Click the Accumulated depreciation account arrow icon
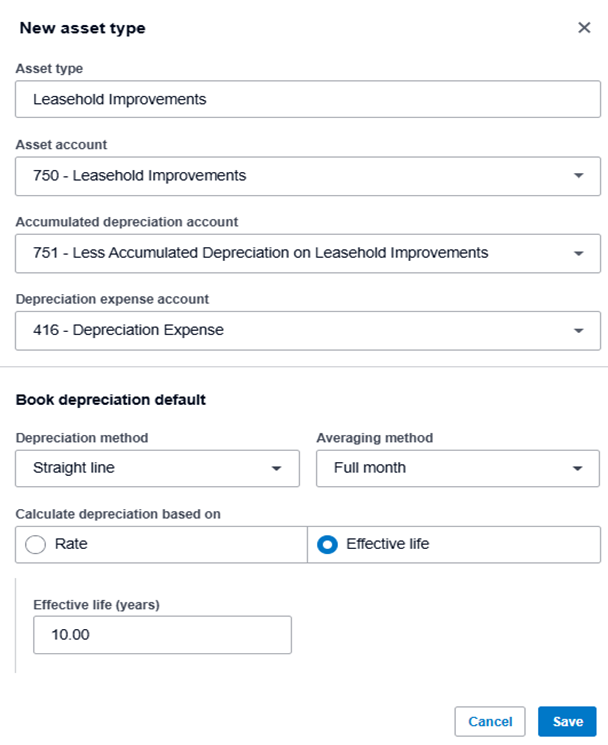 click(579, 254)
